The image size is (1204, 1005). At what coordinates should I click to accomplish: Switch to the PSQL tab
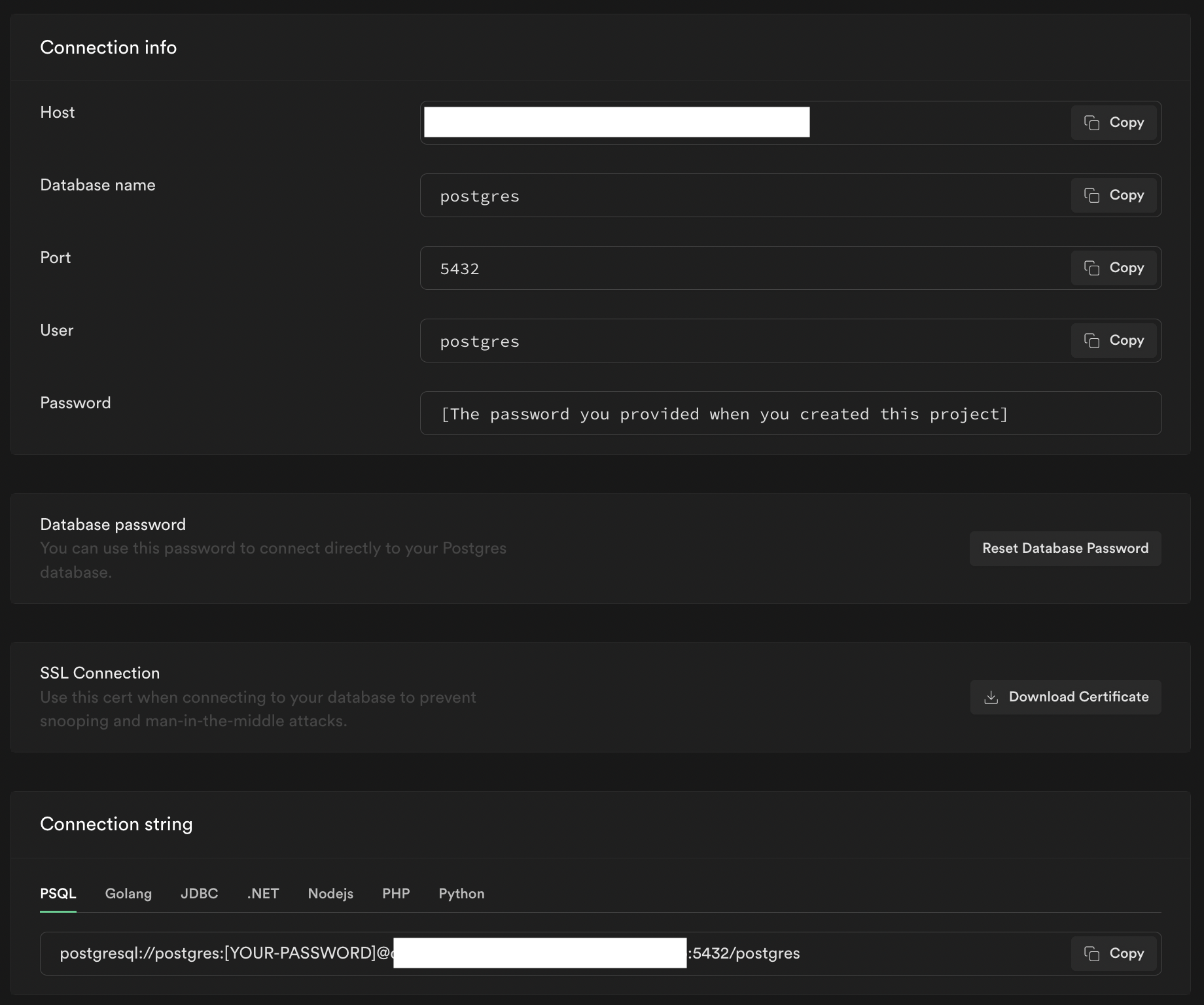coord(58,894)
